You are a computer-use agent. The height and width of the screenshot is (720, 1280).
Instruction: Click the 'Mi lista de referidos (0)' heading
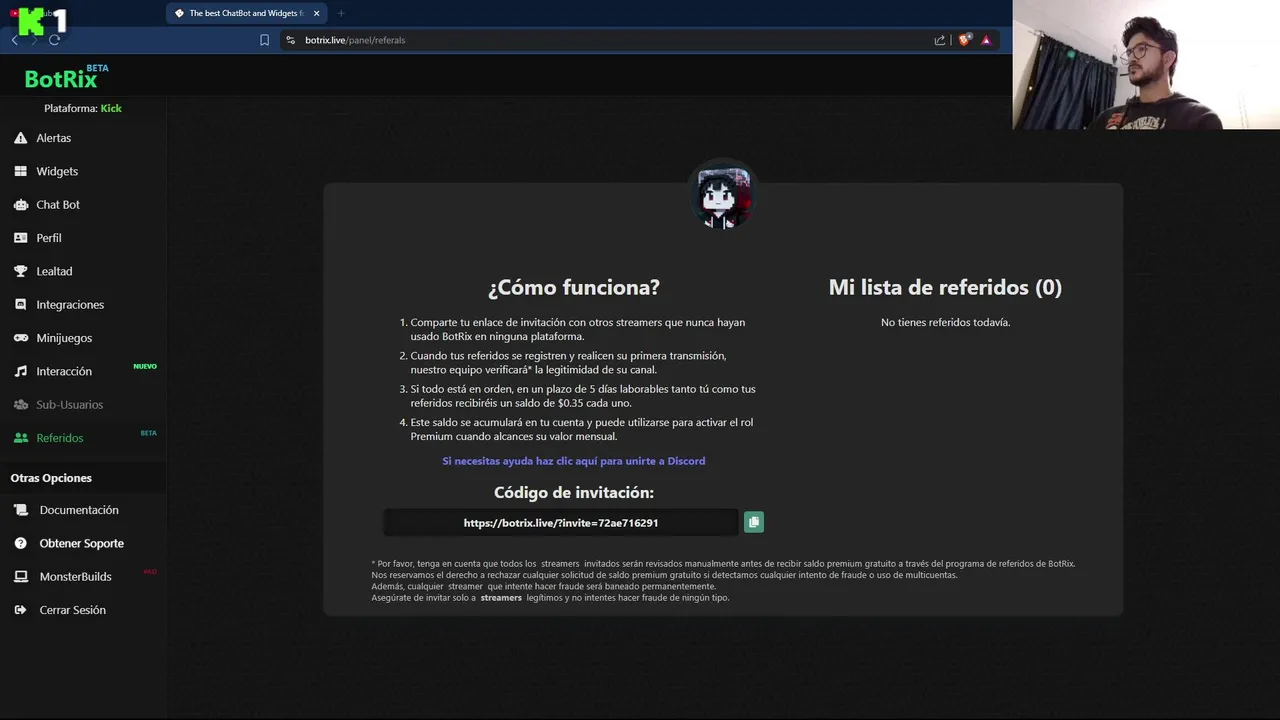pos(945,287)
